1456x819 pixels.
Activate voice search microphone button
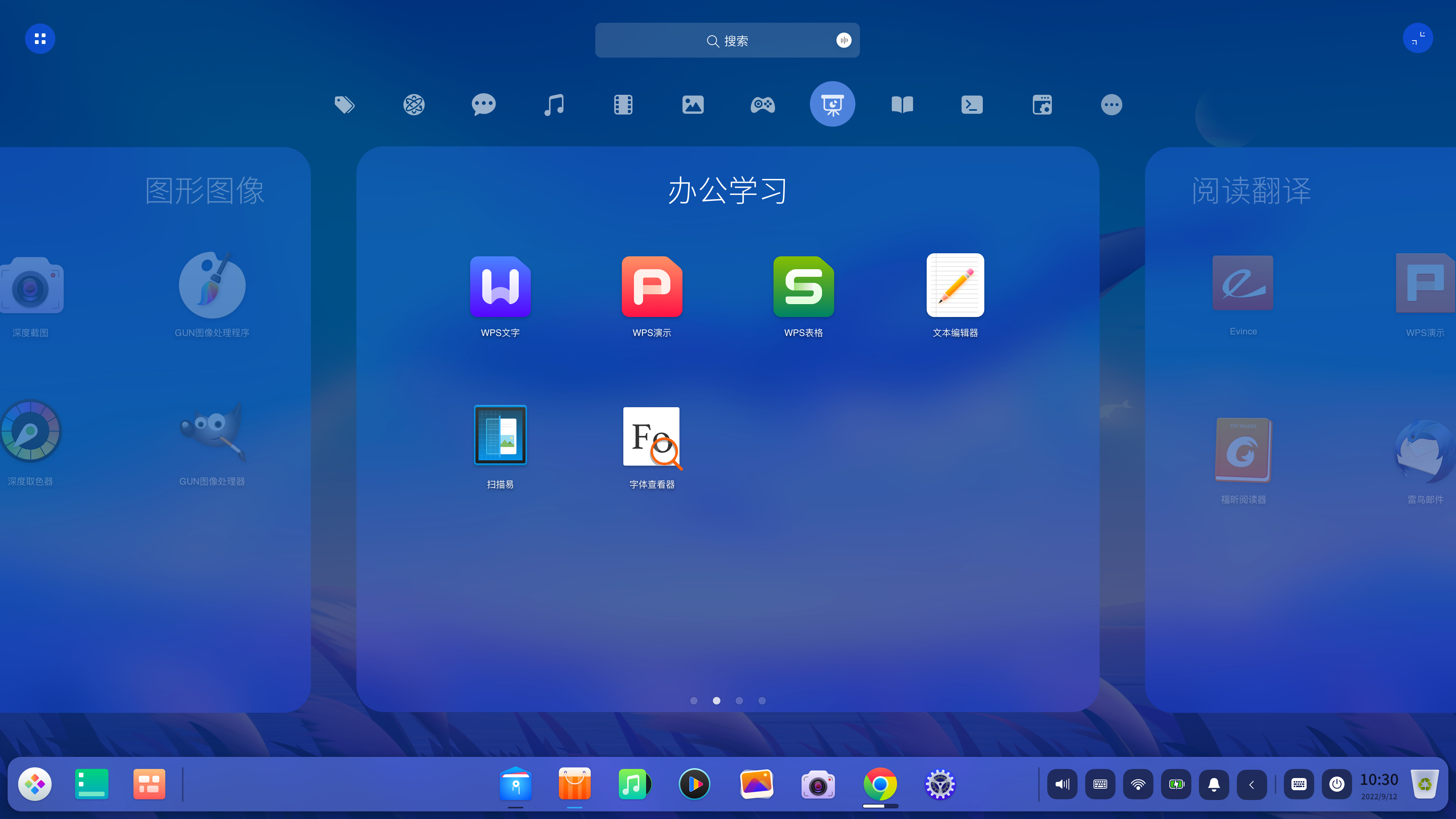843,40
